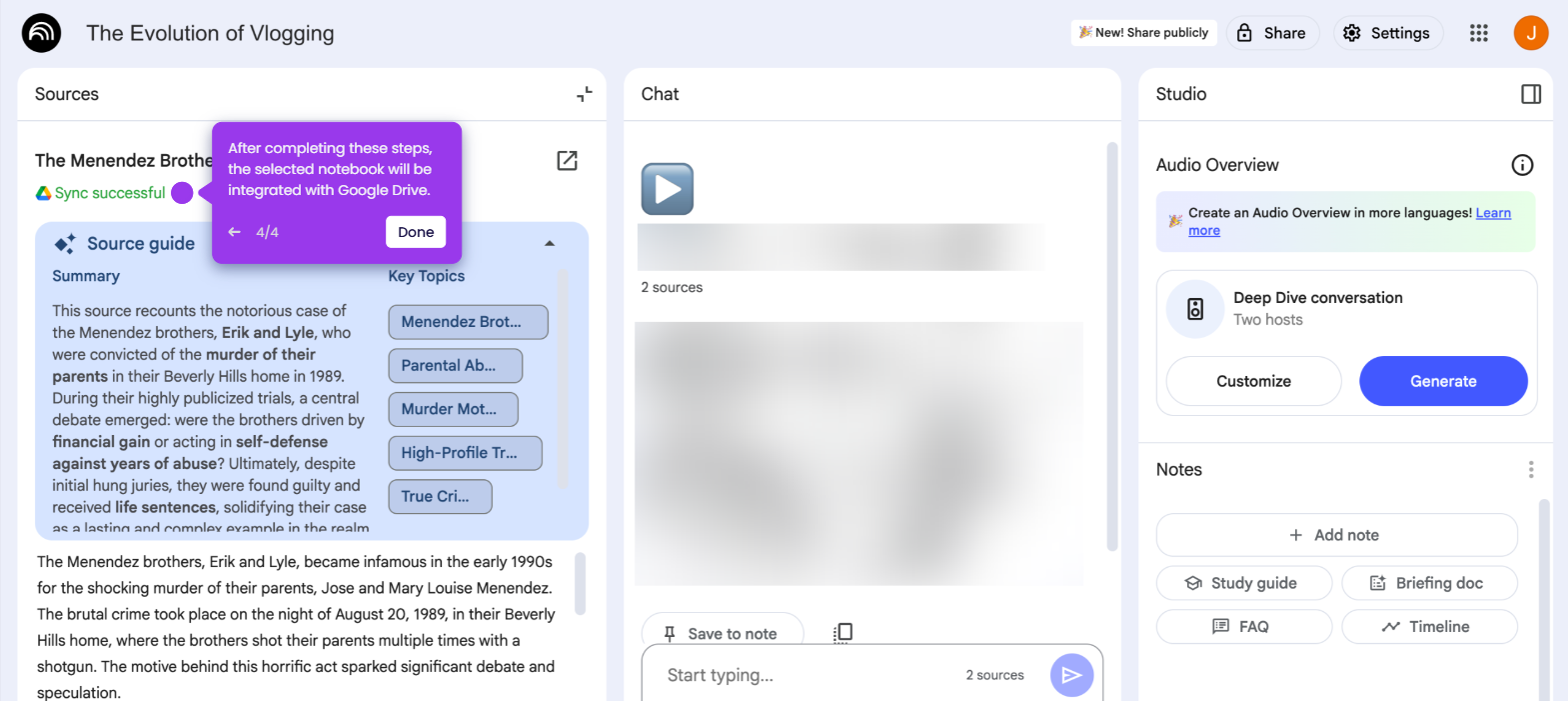Click the Google Drive sync icon

pyautogui.click(x=43, y=193)
